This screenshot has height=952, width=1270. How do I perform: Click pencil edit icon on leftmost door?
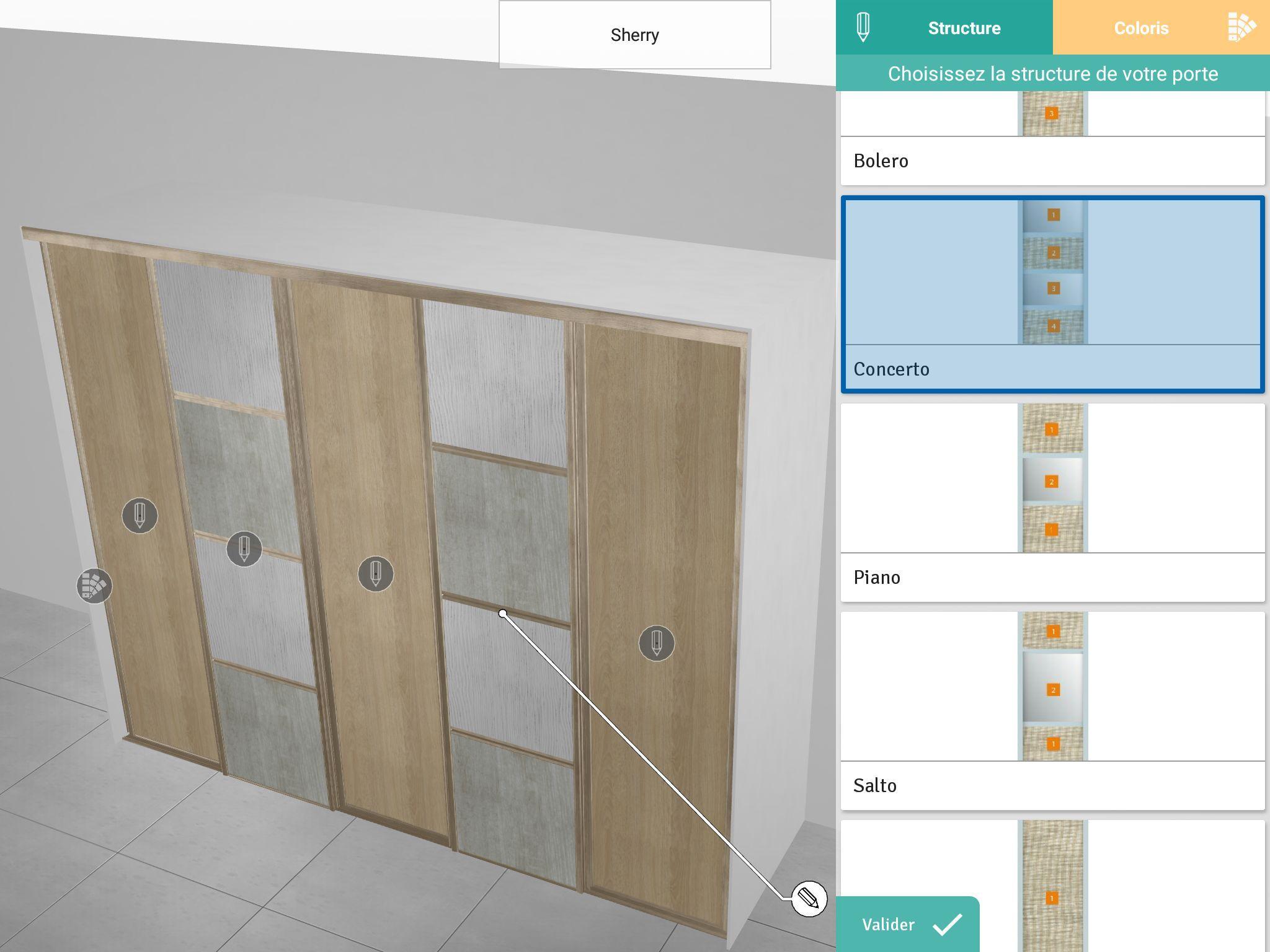coord(140,515)
